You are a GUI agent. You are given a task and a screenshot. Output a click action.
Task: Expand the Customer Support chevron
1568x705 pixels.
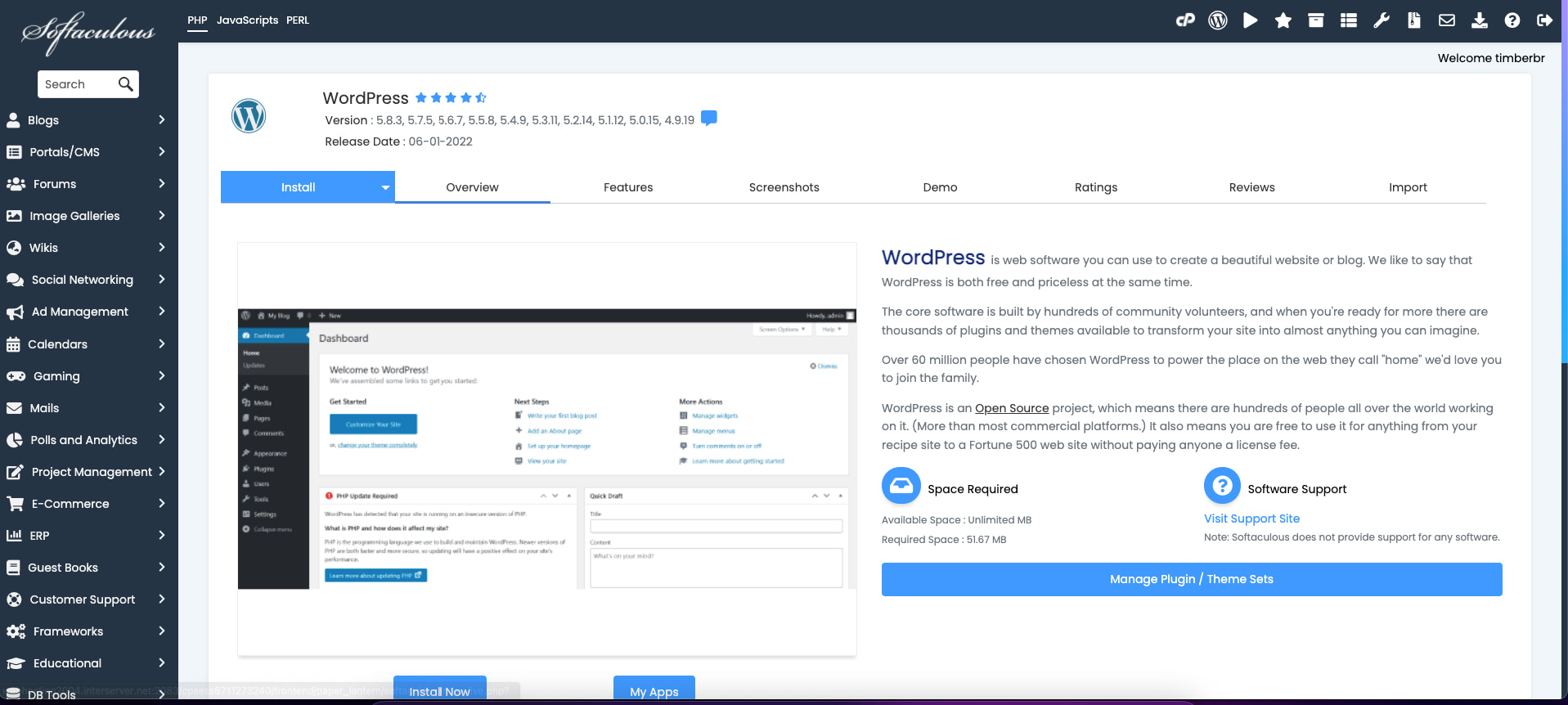[162, 599]
